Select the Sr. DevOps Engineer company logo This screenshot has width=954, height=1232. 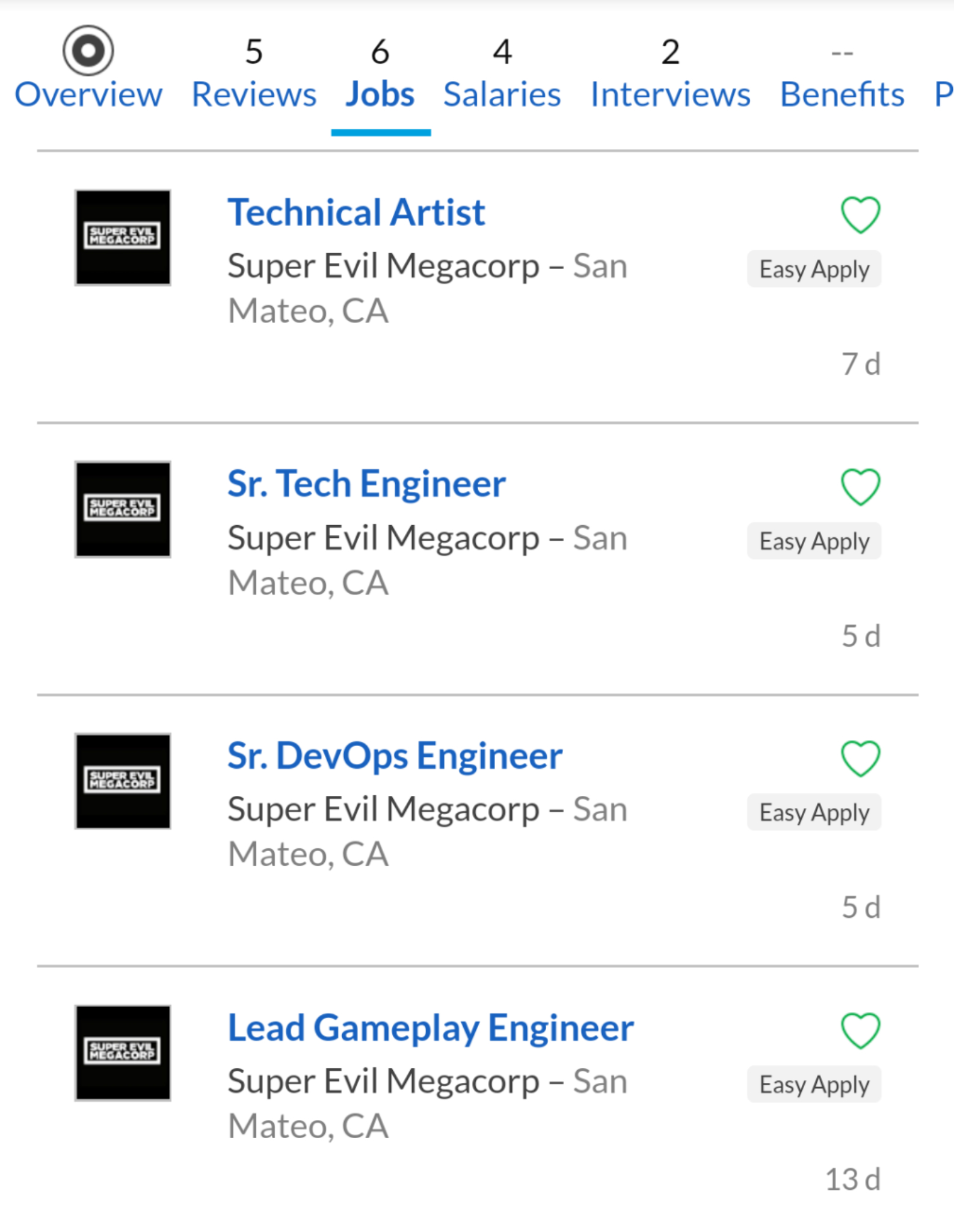point(123,781)
